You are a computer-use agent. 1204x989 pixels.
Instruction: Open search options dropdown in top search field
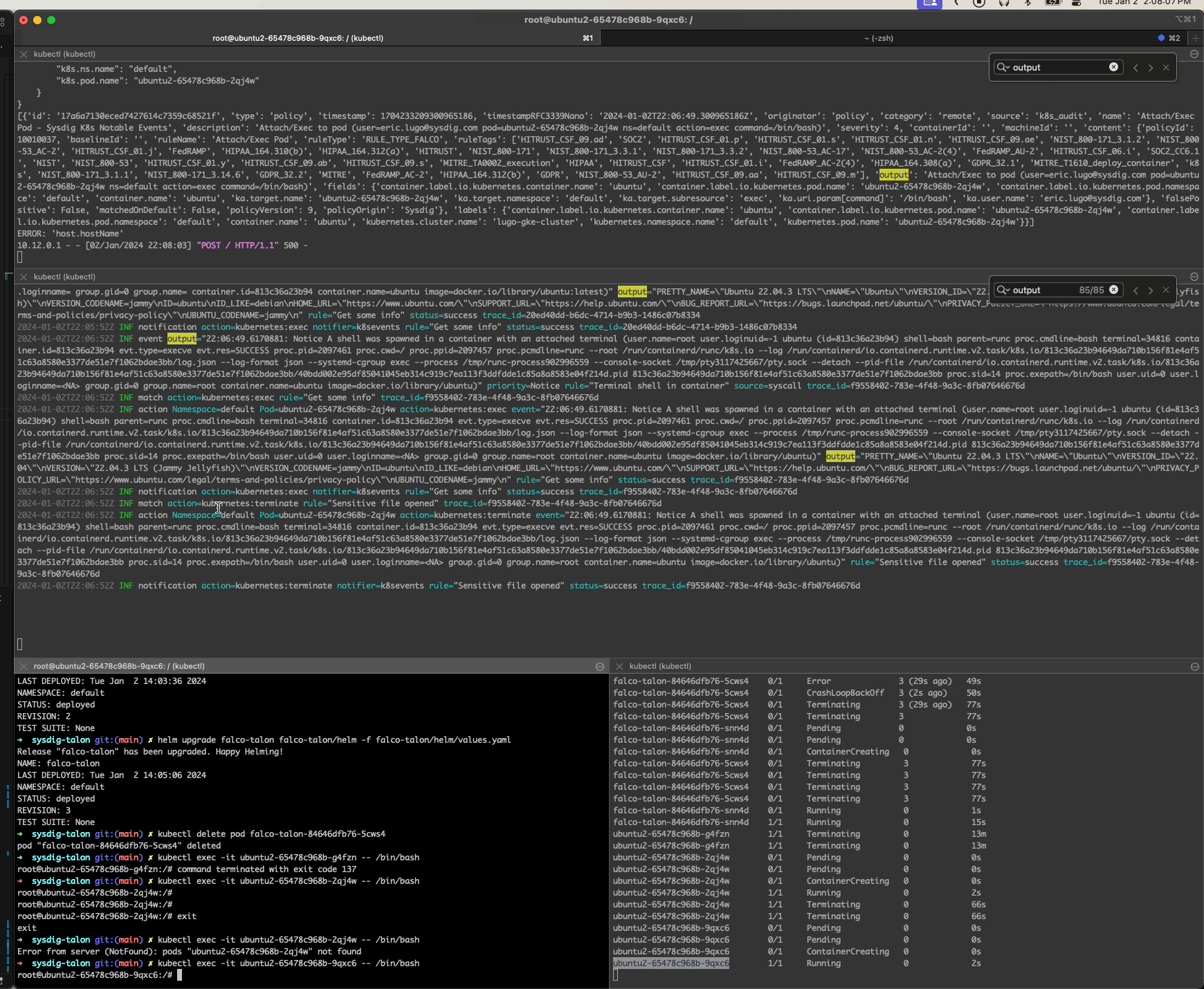[1003, 68]
